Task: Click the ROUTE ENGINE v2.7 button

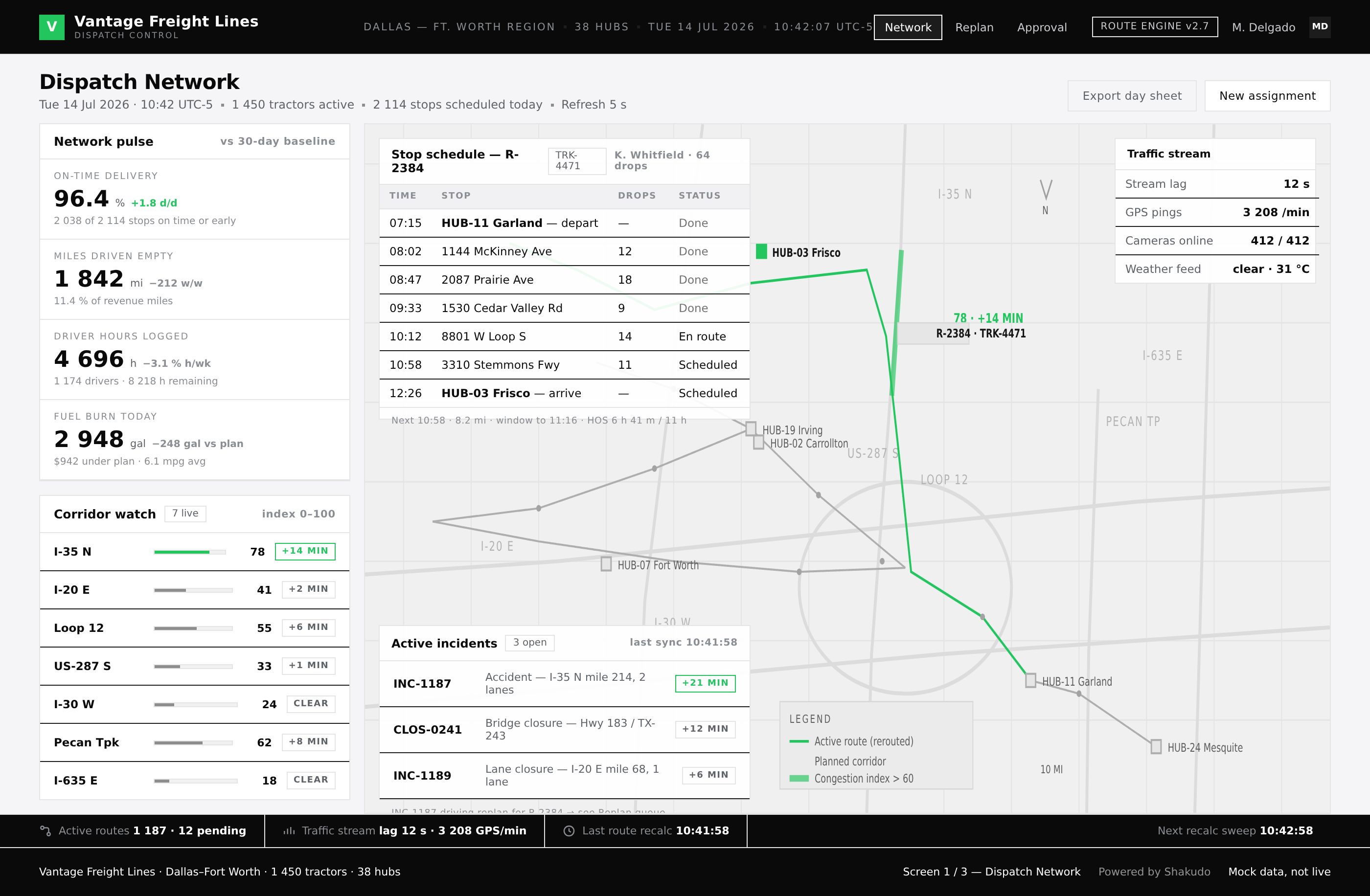Action: (1154, 26)
